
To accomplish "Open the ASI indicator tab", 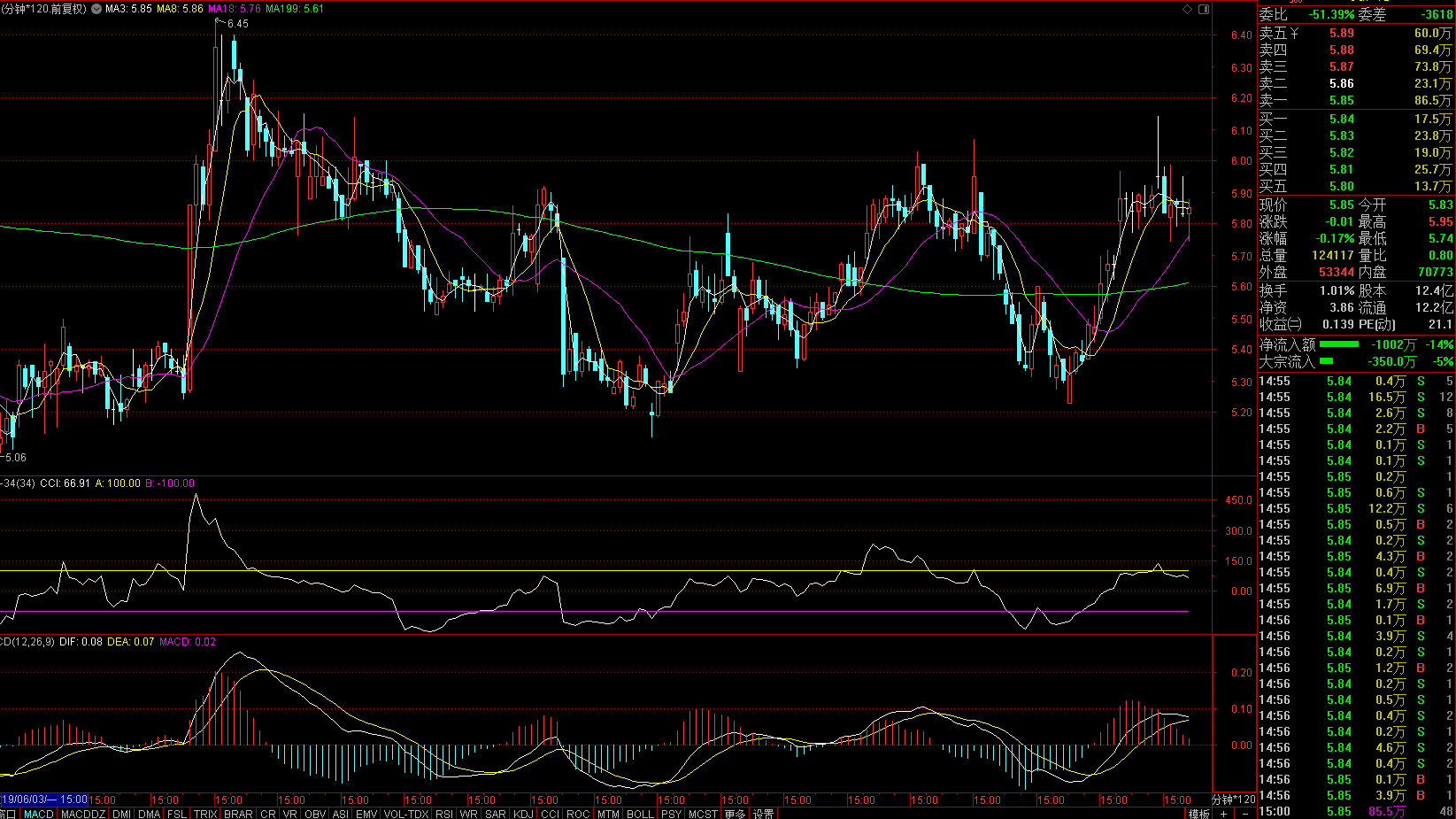I will [341, 814].
